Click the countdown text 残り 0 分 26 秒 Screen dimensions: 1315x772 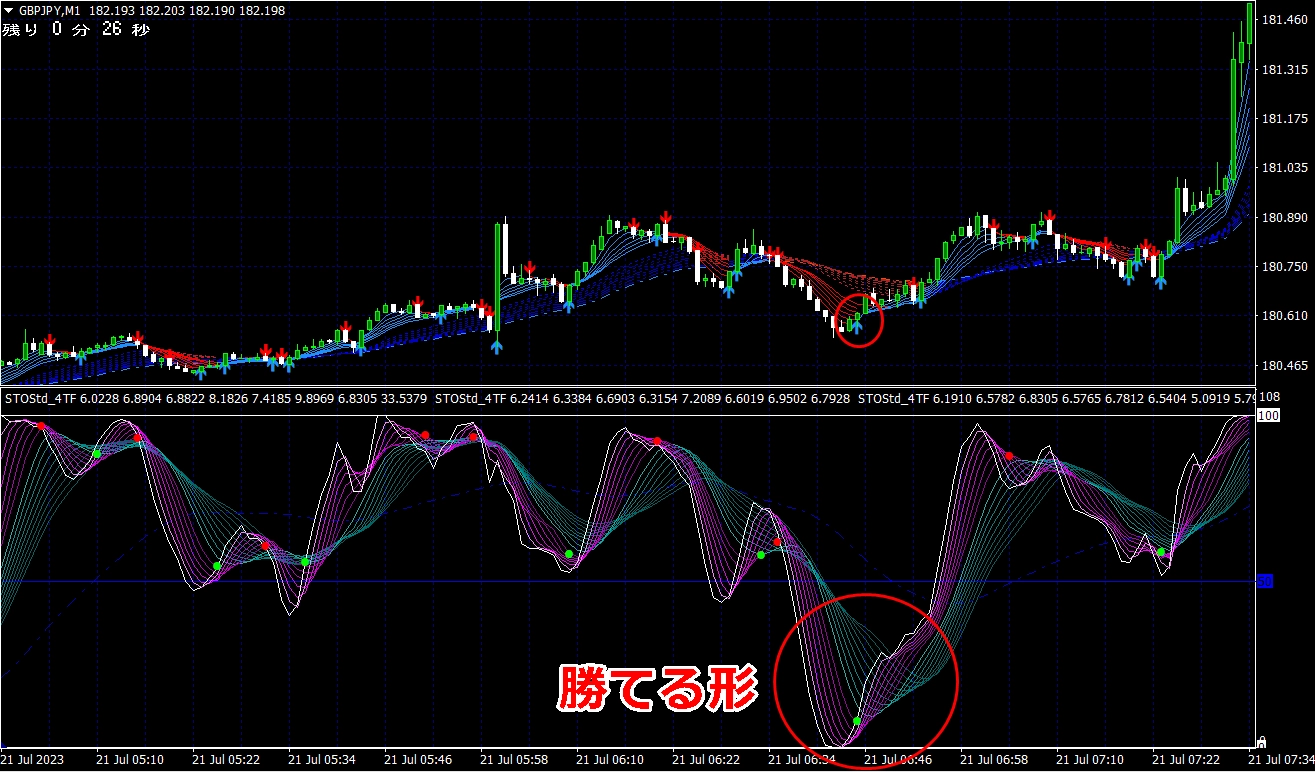[x=76, y=29]
